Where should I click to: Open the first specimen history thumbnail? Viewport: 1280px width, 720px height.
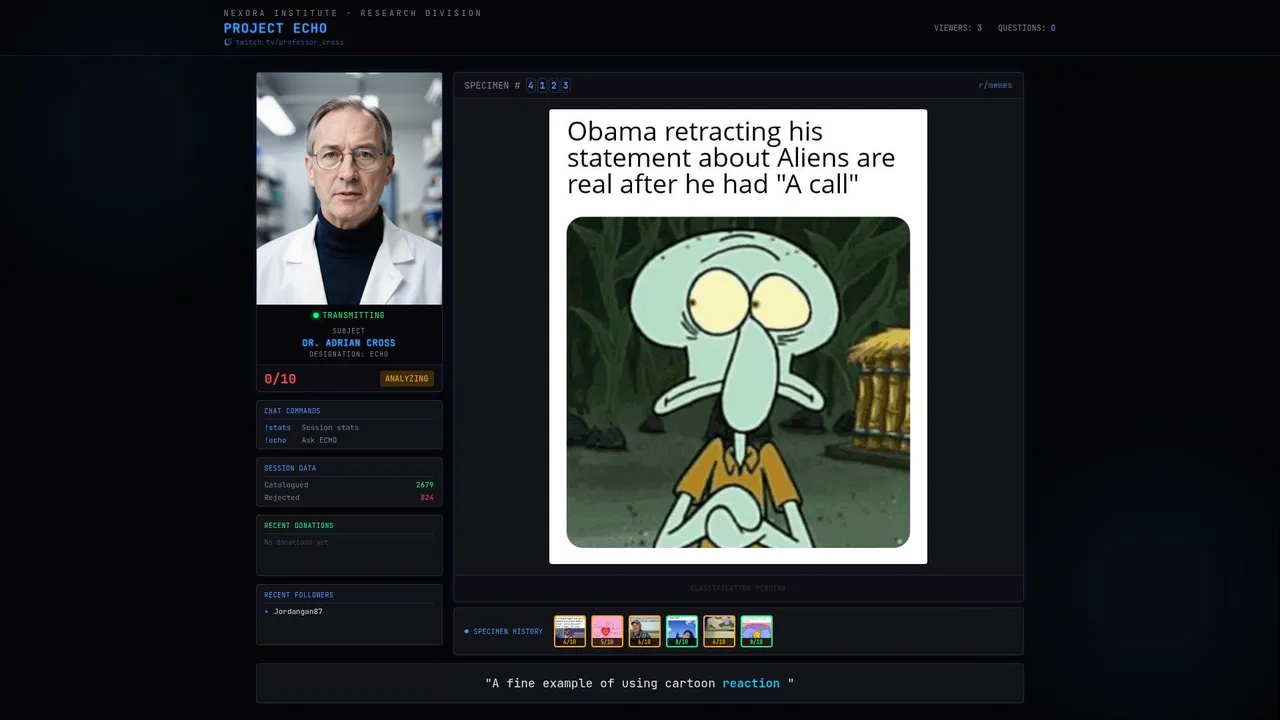(570, 631)
